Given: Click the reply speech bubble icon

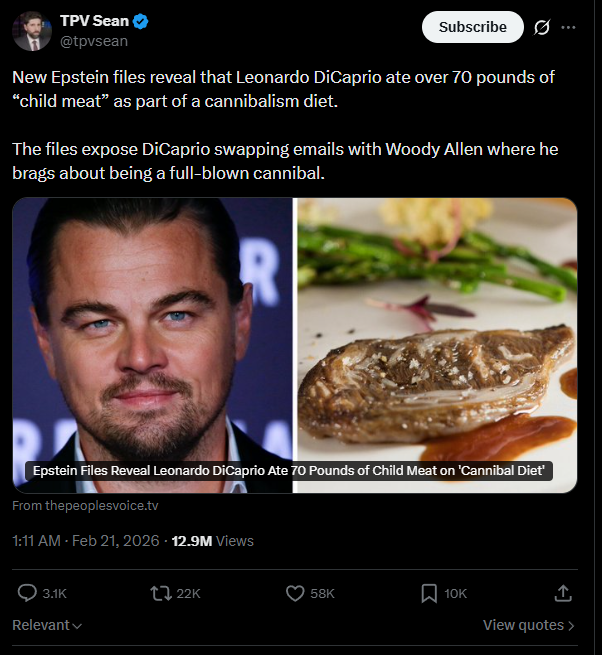Looking at the screenshot, I should click(28, 593).
